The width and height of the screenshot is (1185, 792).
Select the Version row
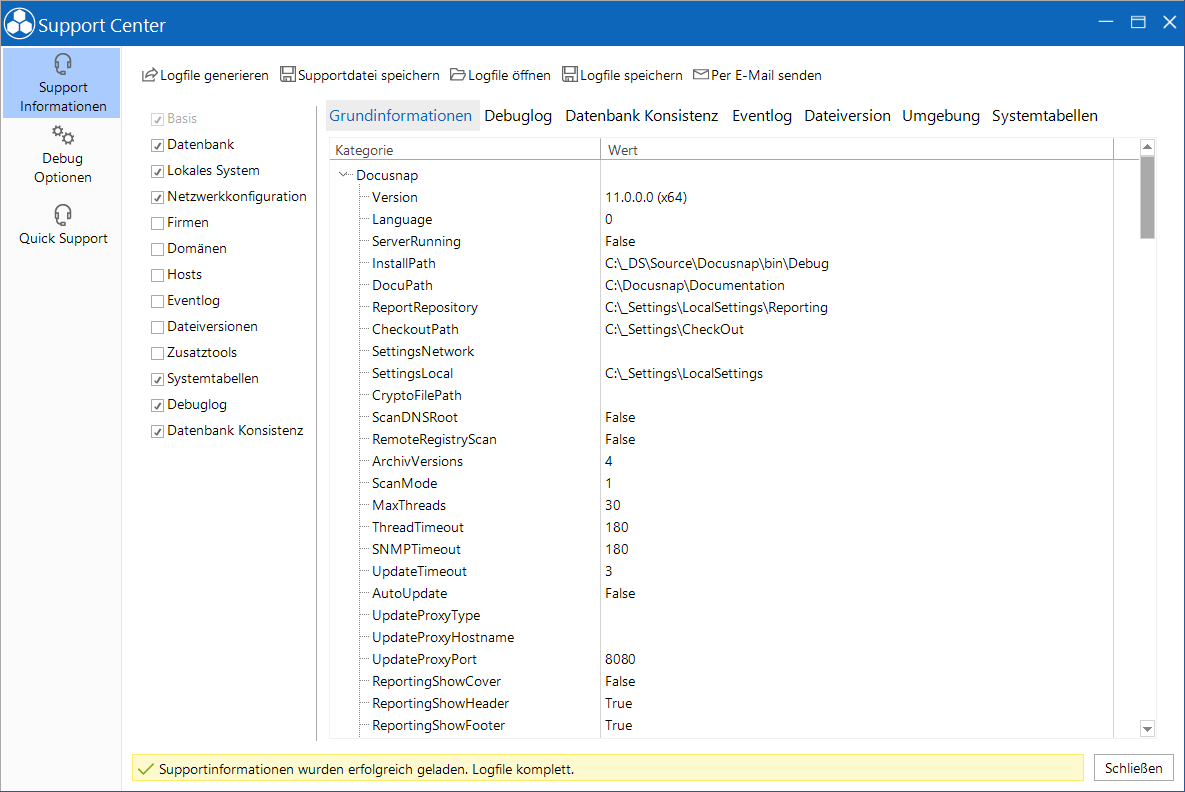(722, 197)
